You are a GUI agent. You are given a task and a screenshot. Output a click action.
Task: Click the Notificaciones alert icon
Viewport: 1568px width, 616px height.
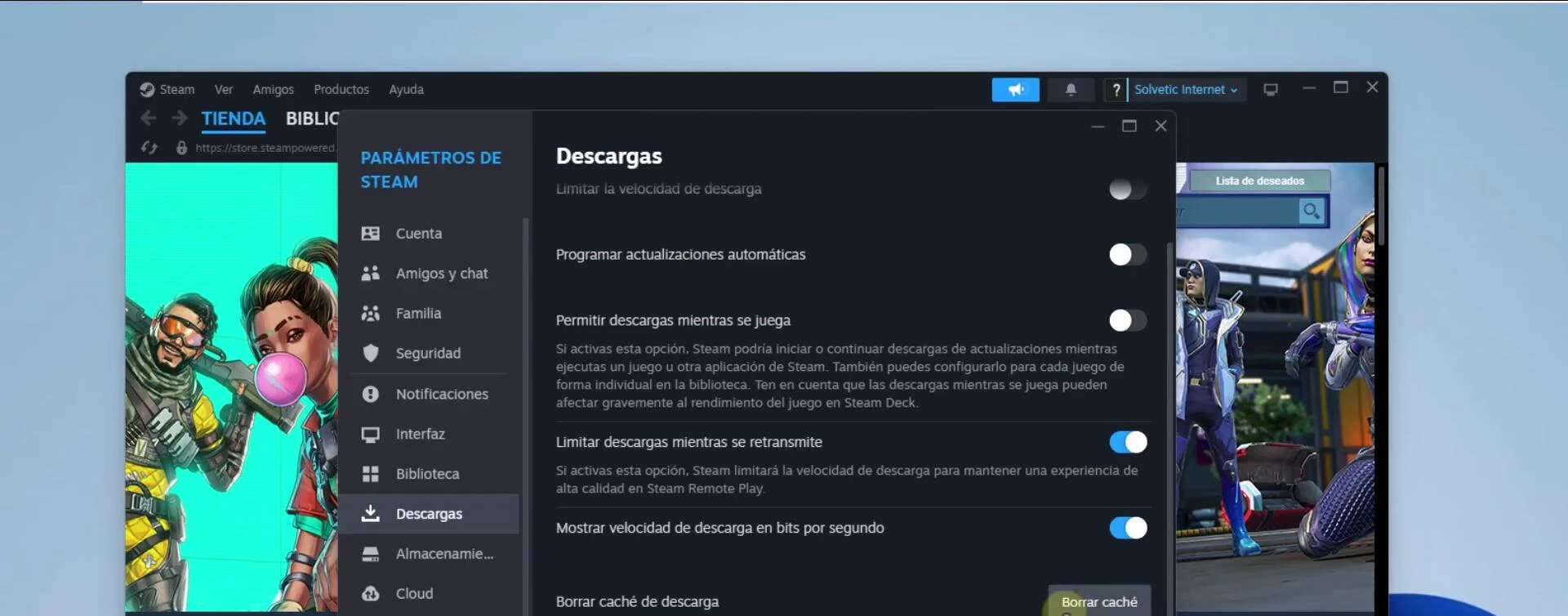(370, 394)
